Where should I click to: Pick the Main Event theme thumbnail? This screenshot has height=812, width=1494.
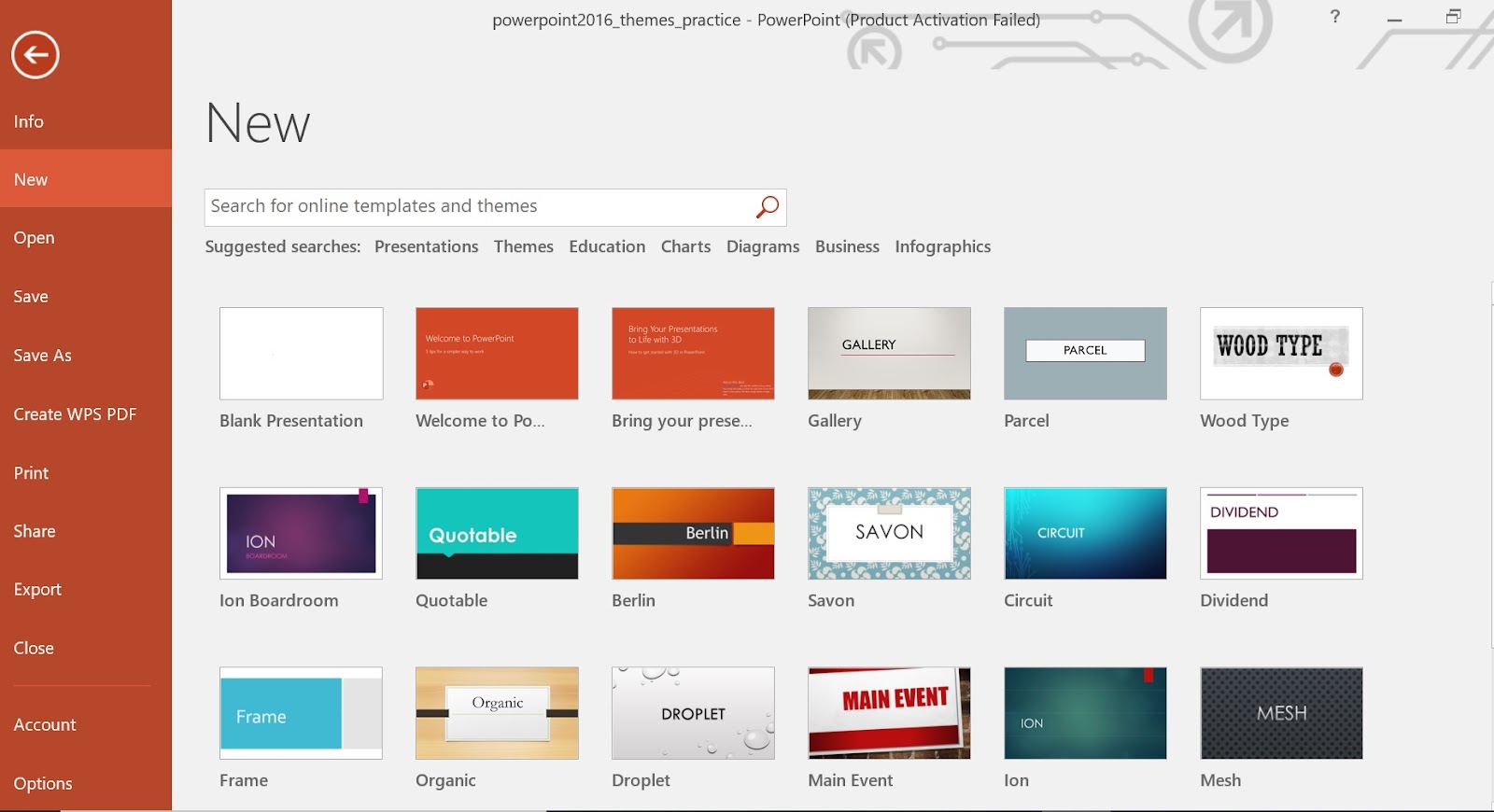tap(890, 713)
